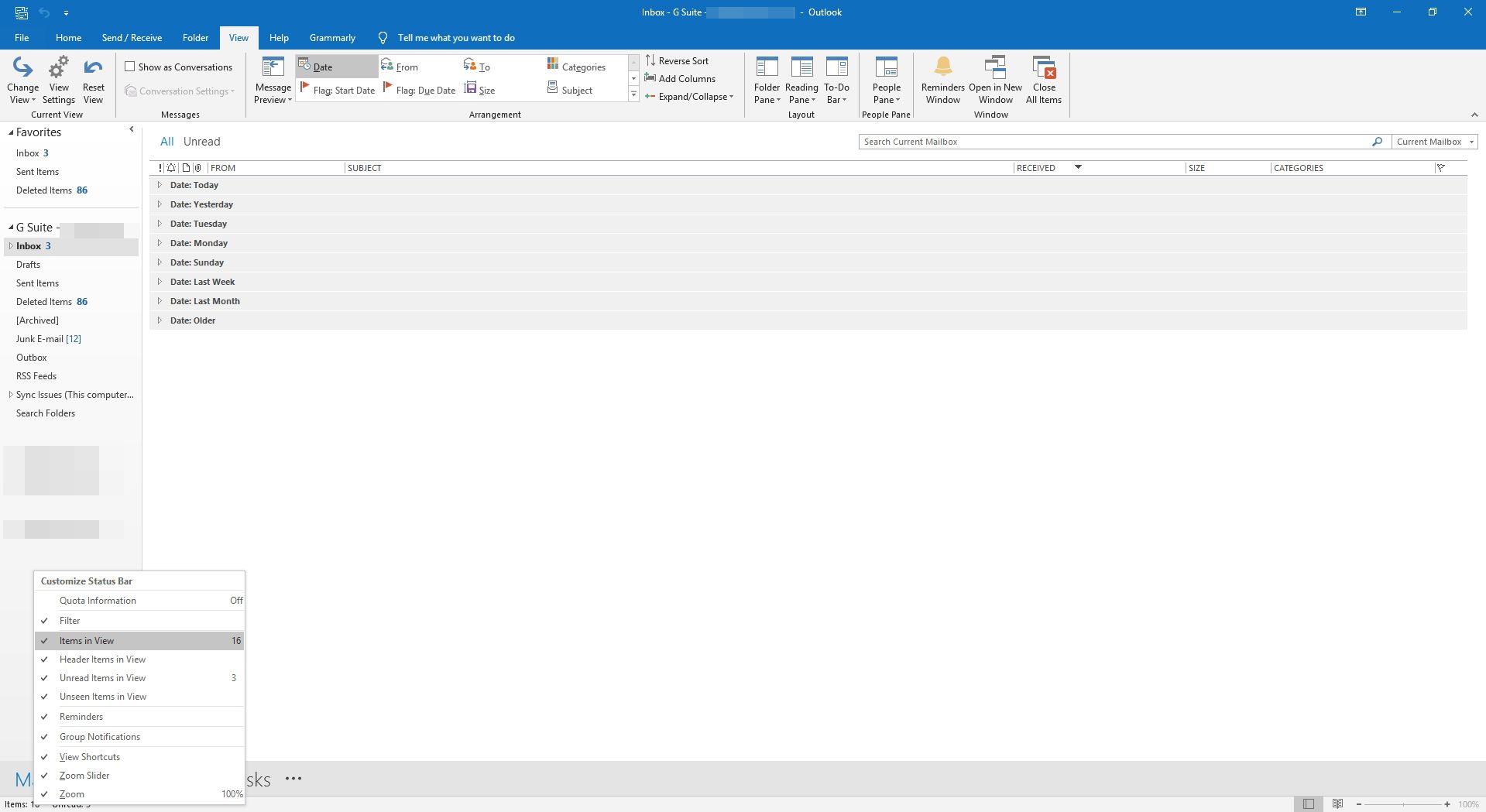This screenshot has width=1486, height=812.
Task: Toggle Quota Information in status bar menu
Action: point(139,601)
